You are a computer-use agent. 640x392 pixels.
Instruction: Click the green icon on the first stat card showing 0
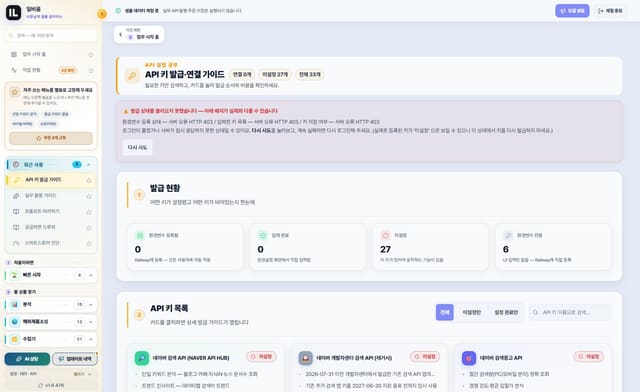click(140, 235)
